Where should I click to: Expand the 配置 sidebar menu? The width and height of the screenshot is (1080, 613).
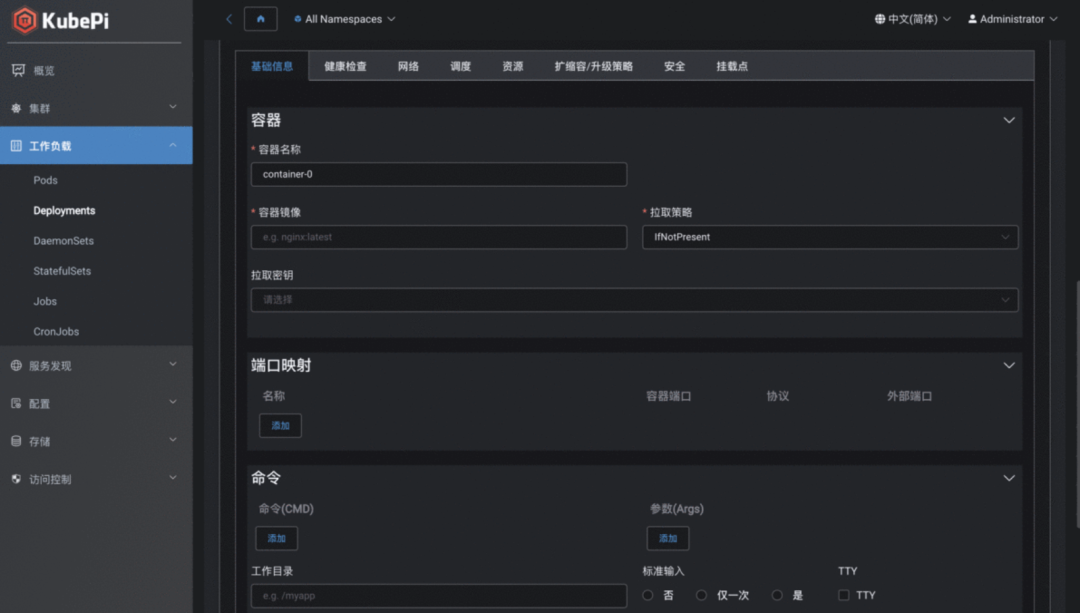173,402
